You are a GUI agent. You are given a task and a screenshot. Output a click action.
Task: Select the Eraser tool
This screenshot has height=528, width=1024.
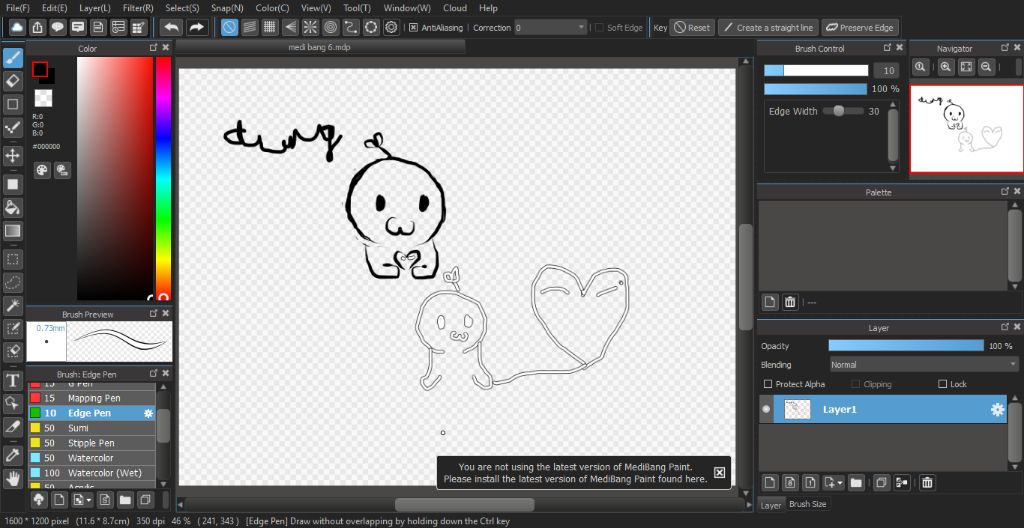coord(13,81)
